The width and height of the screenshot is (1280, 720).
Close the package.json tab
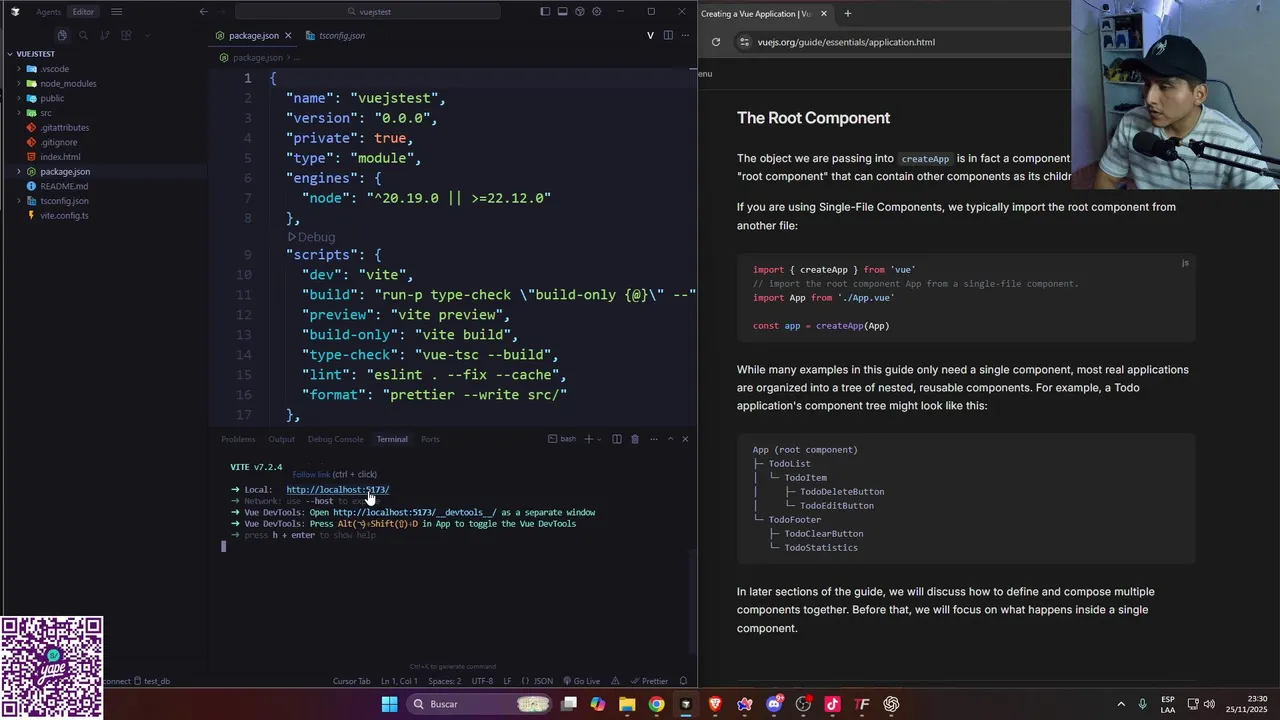pos(288,36)
